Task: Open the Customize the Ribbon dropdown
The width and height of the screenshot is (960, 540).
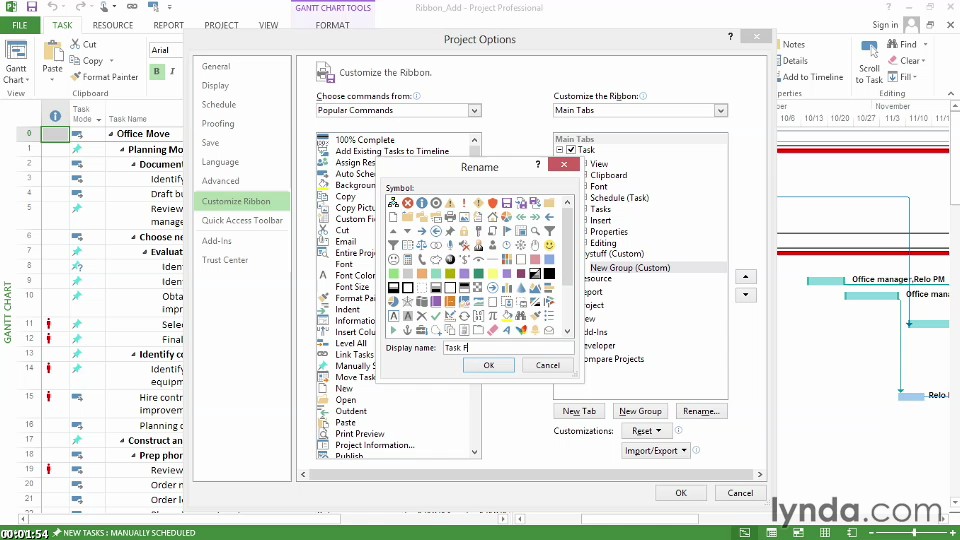Action: point(721,111)
